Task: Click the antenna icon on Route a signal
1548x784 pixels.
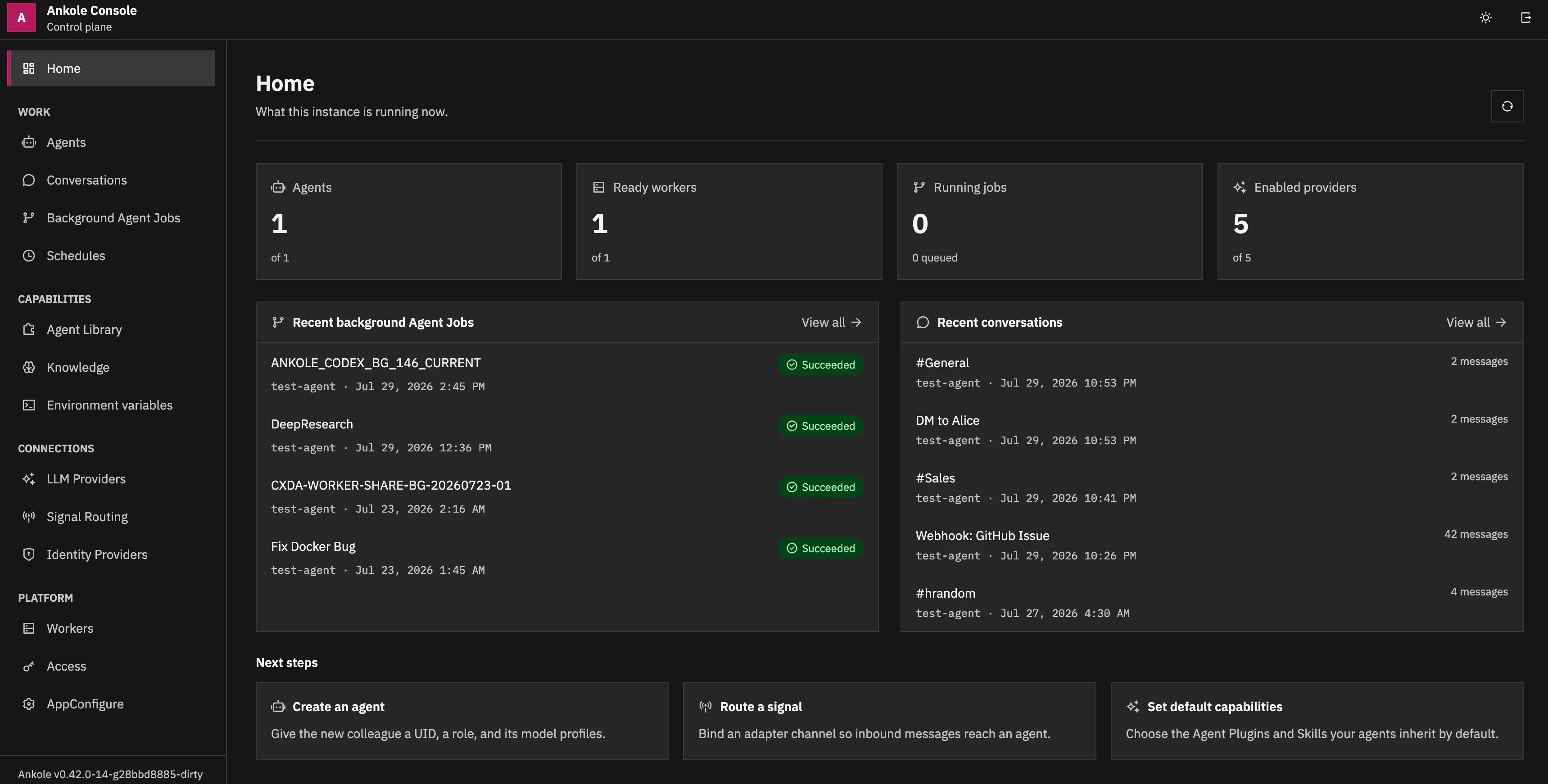Action: click(x=706, y=707)
